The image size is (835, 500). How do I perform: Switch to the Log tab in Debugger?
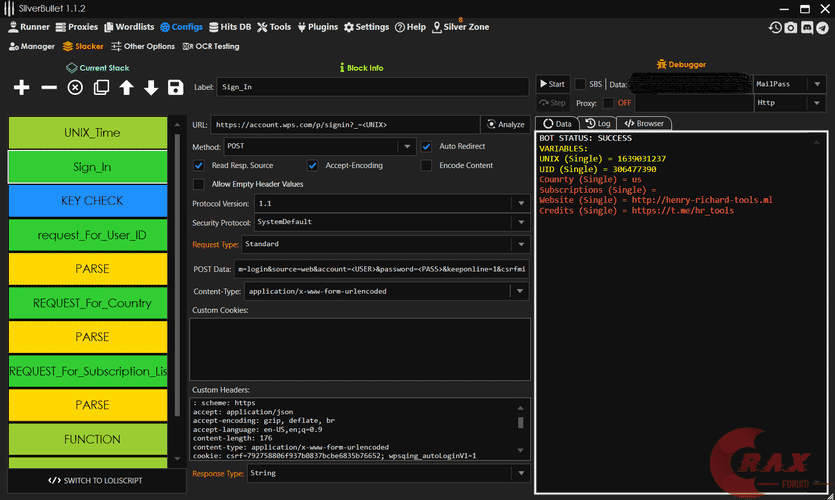click(x=599, y=123)
